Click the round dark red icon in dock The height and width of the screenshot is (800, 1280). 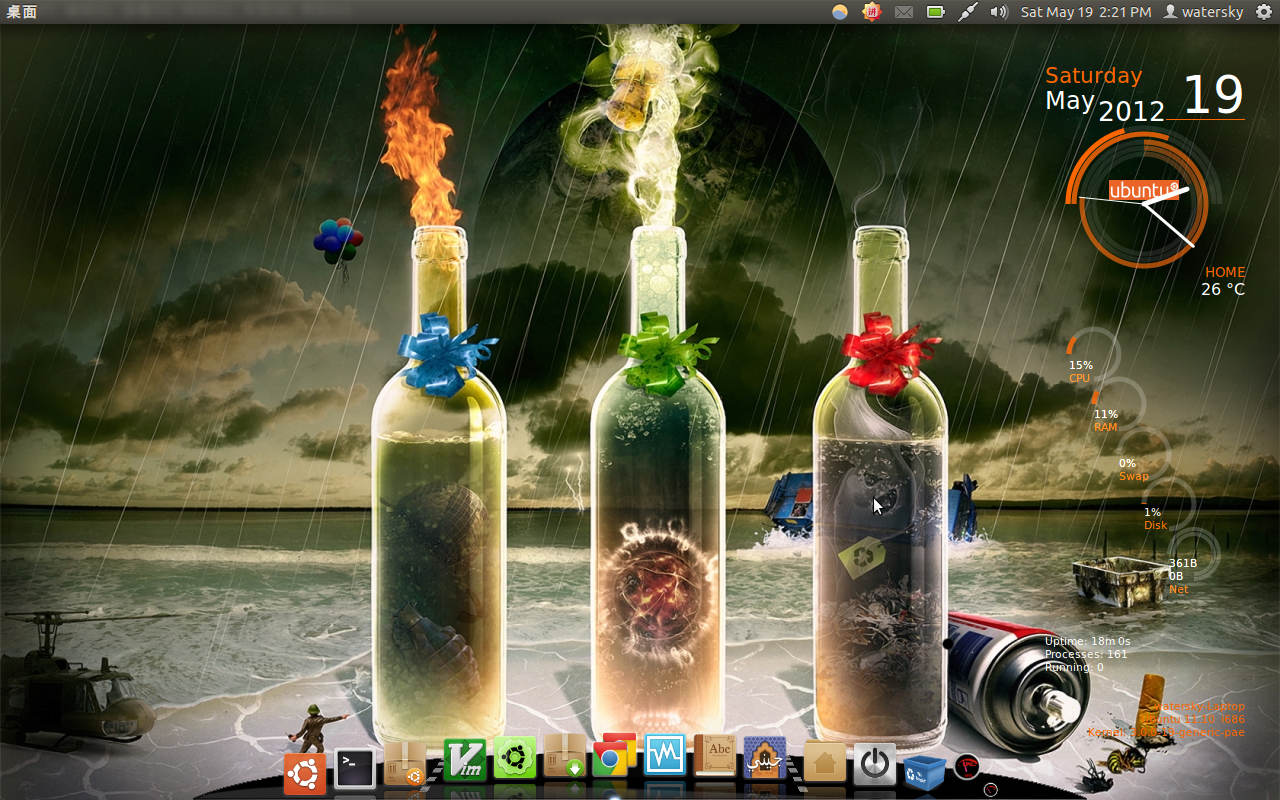tap(966, 767)
